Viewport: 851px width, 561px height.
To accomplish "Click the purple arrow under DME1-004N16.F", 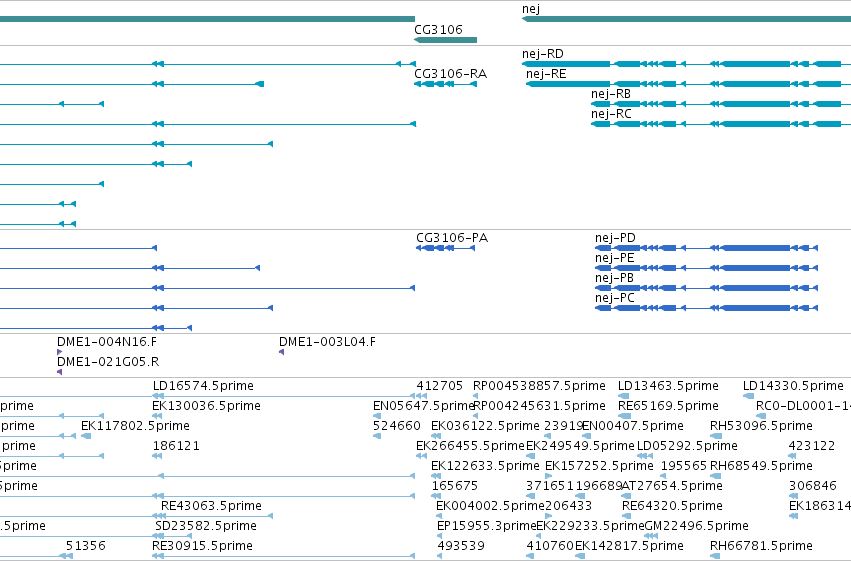I will pos(59,352).
